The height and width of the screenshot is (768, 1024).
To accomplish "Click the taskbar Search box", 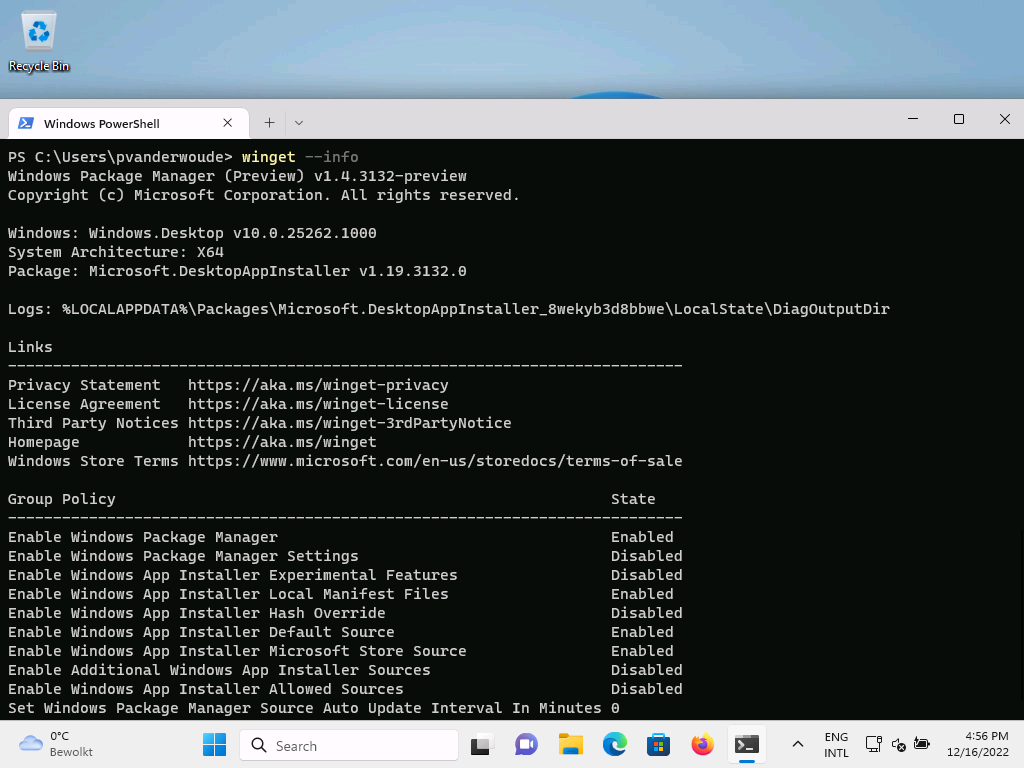I will tap(349, 745).
